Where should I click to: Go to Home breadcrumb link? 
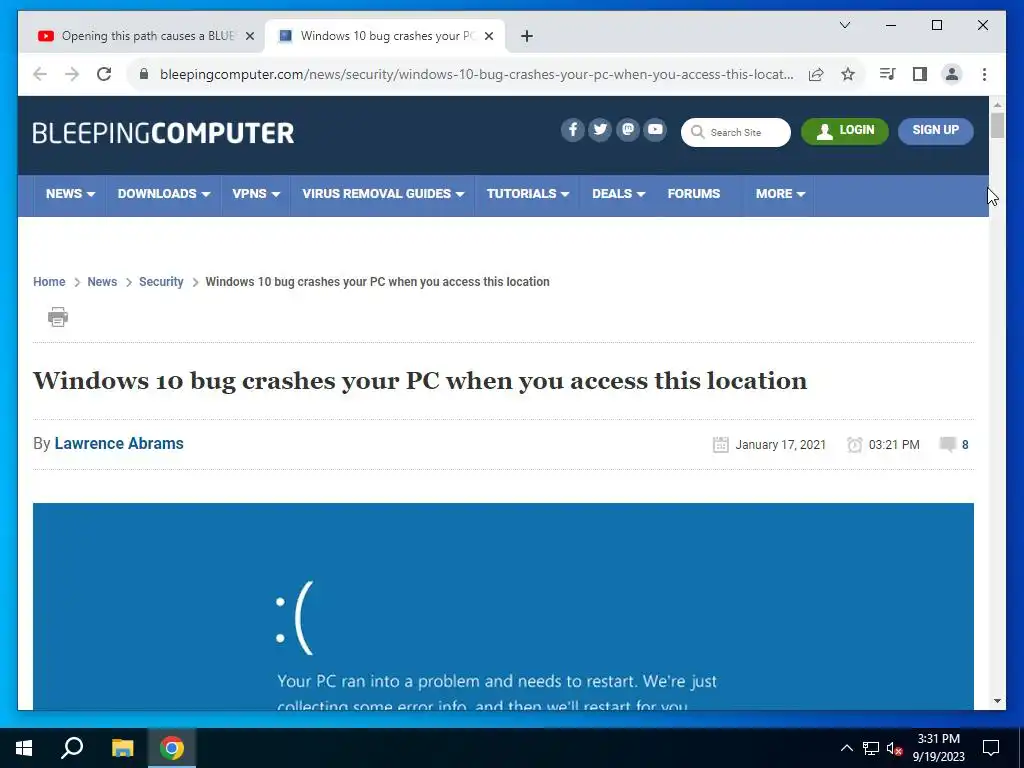tap(49, 282)
